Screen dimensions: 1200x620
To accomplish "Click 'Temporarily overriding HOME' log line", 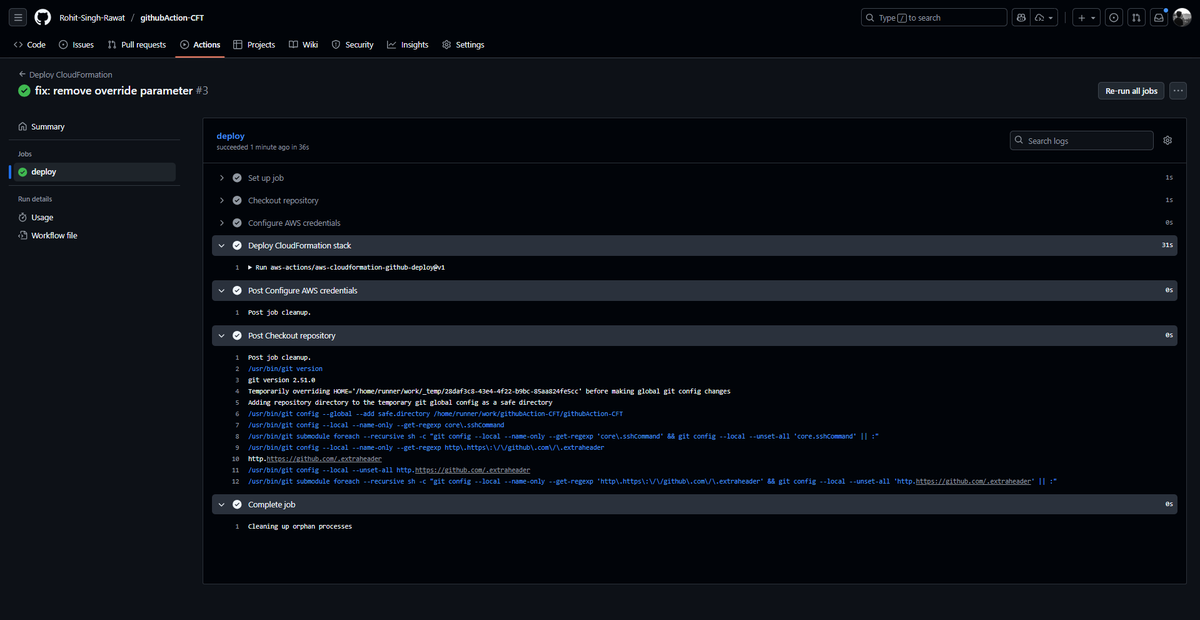I will tap(489, 391).
